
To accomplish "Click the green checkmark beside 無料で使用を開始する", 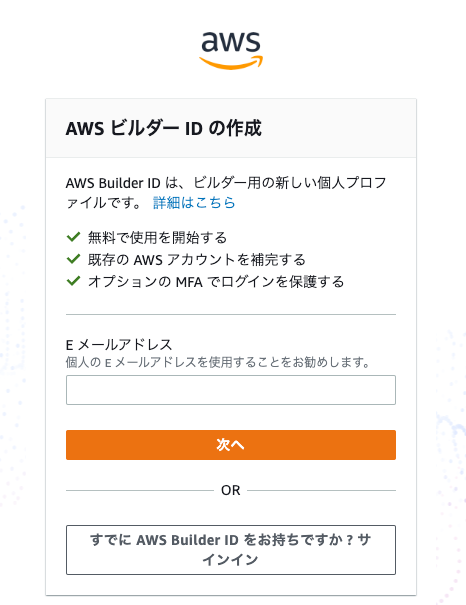I will pos(73,237).
